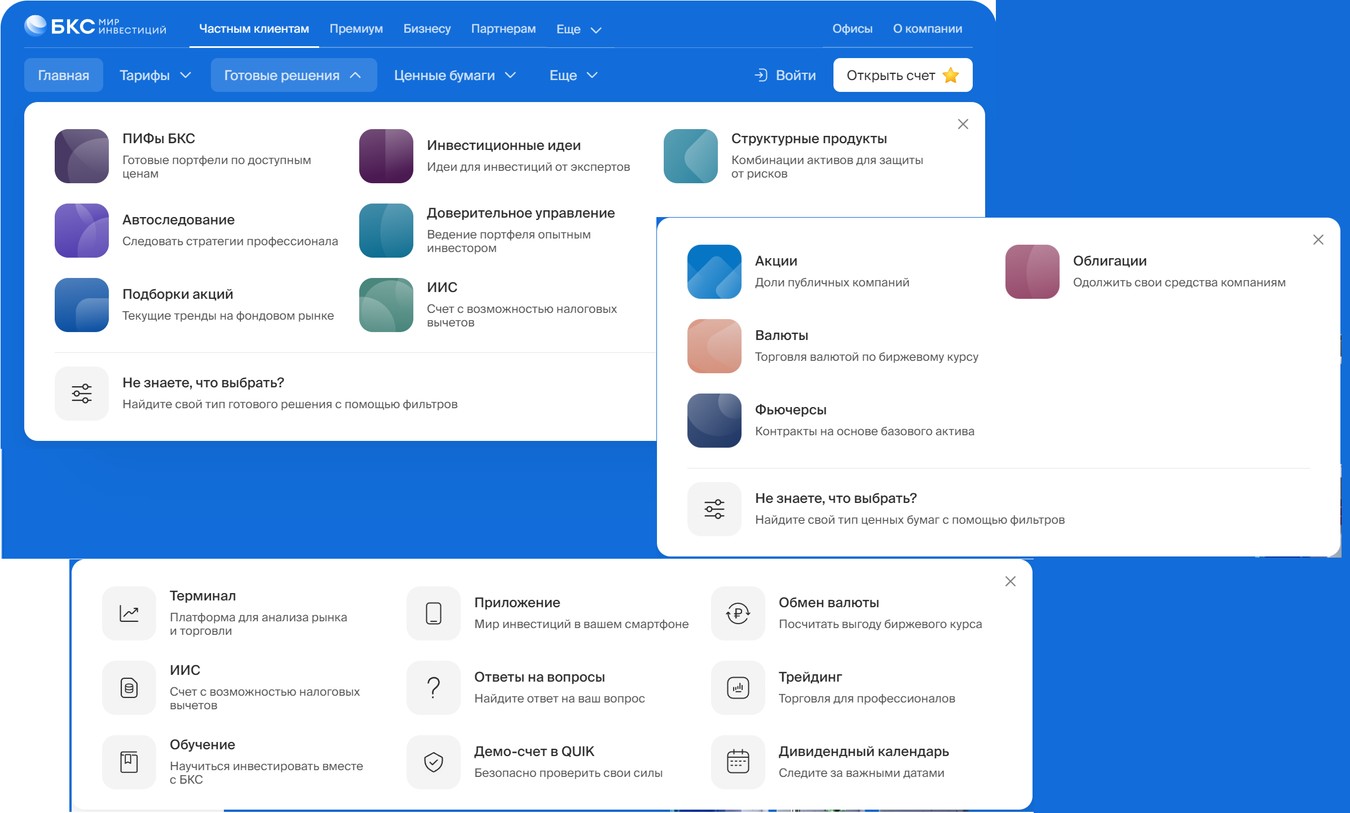Open the Офисы link
Viewport: 1350px width, 813px height.
click(852, 29)
